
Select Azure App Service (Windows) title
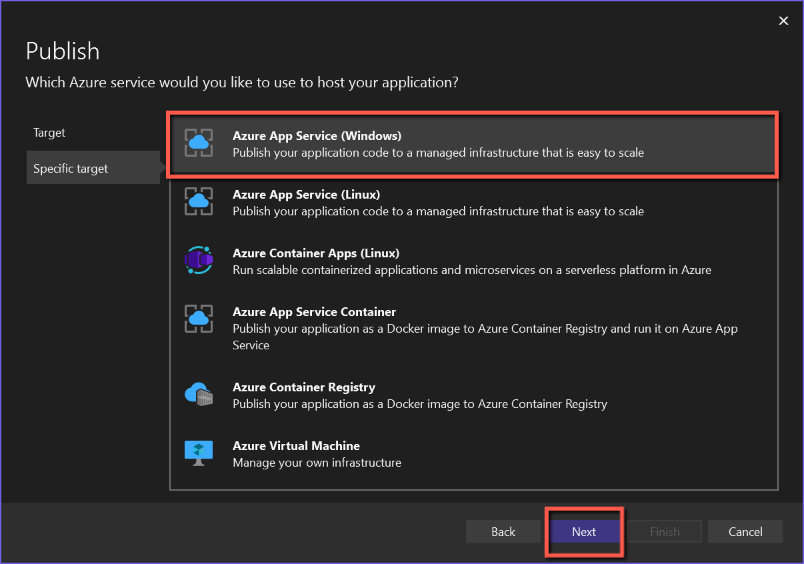[x=317, y=136]
